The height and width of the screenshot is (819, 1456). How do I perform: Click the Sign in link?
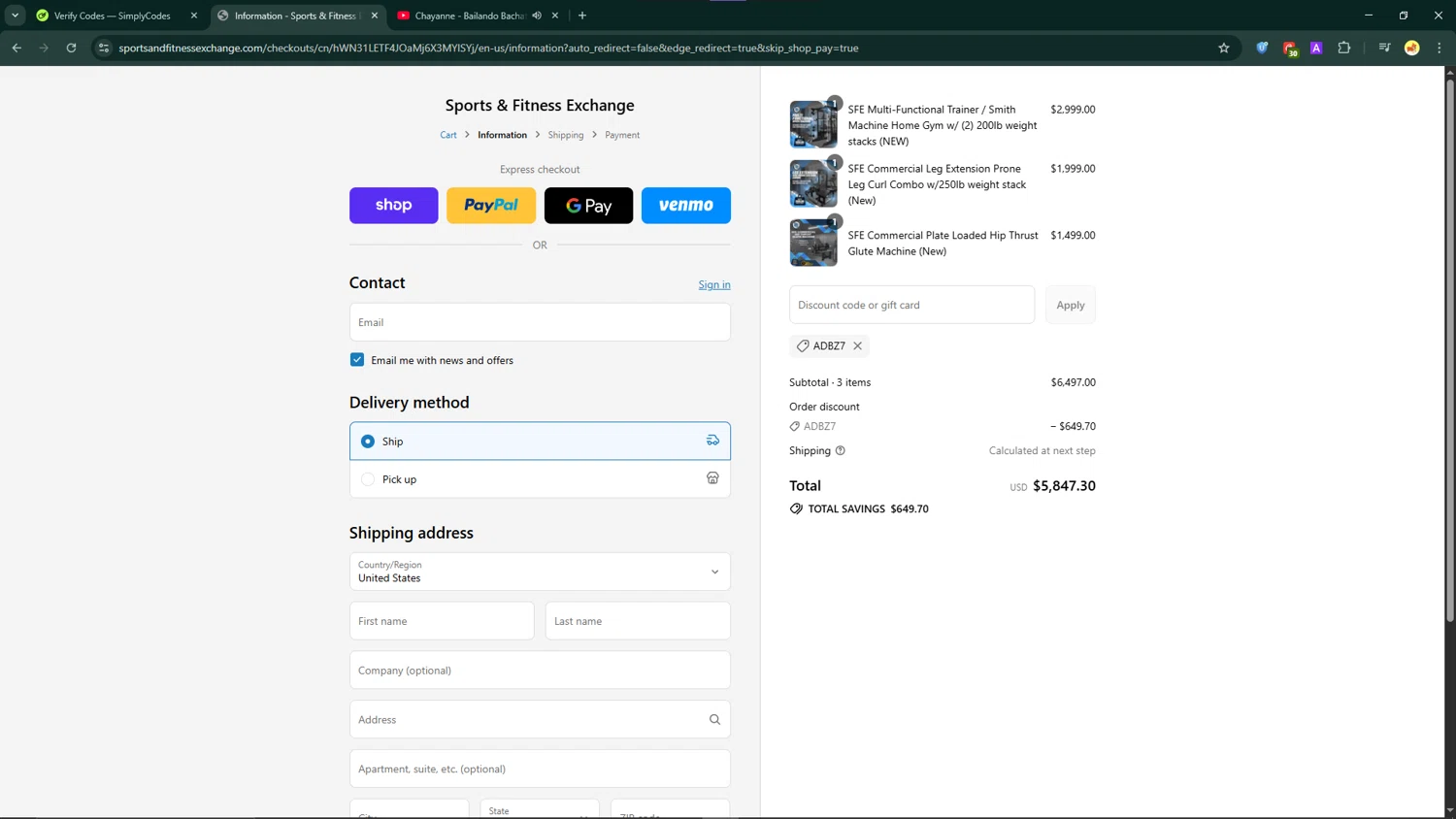(x=714, y=284)
